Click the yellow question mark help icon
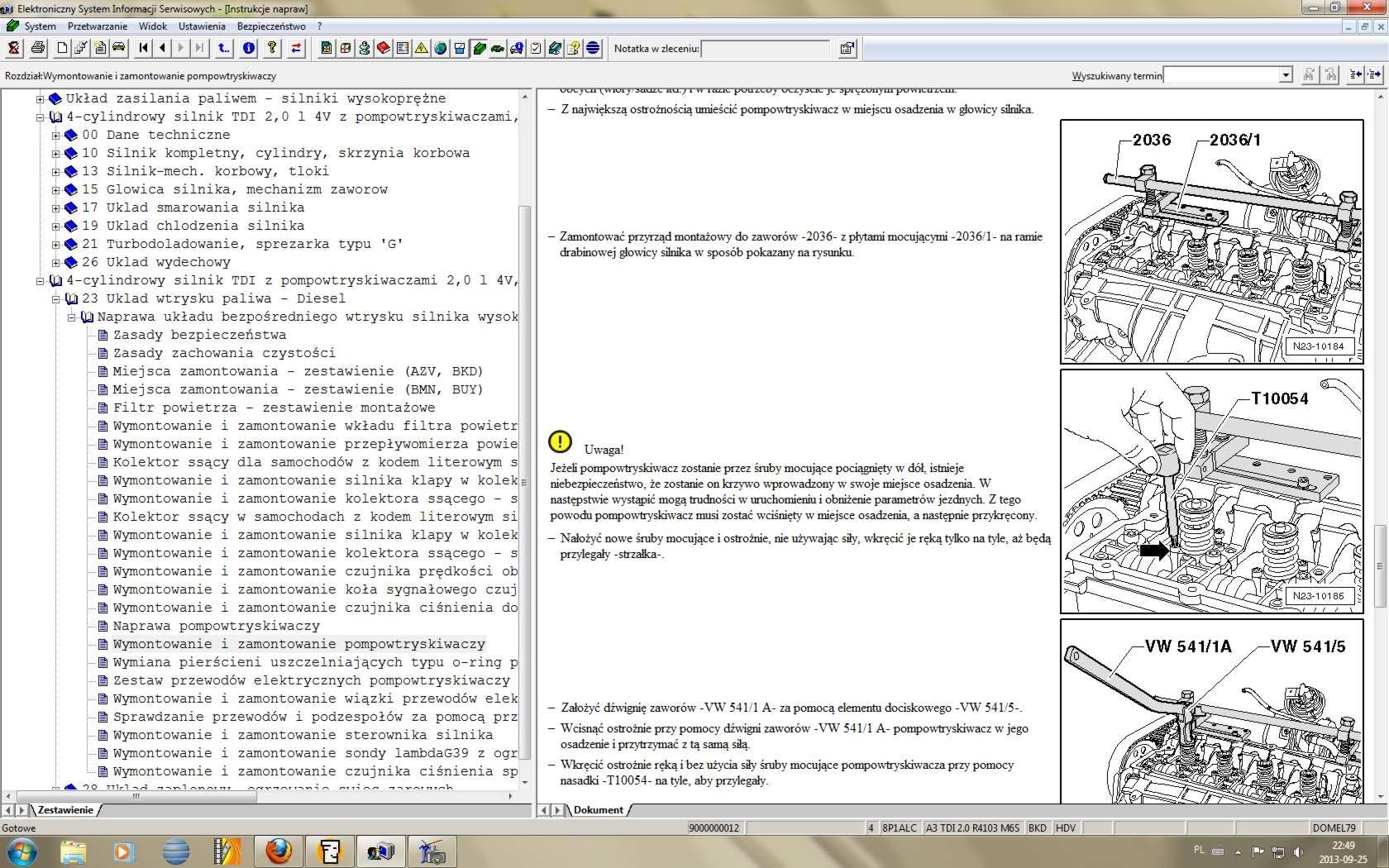Viewport: 1389px width, 868px height. tap(272, 48)
